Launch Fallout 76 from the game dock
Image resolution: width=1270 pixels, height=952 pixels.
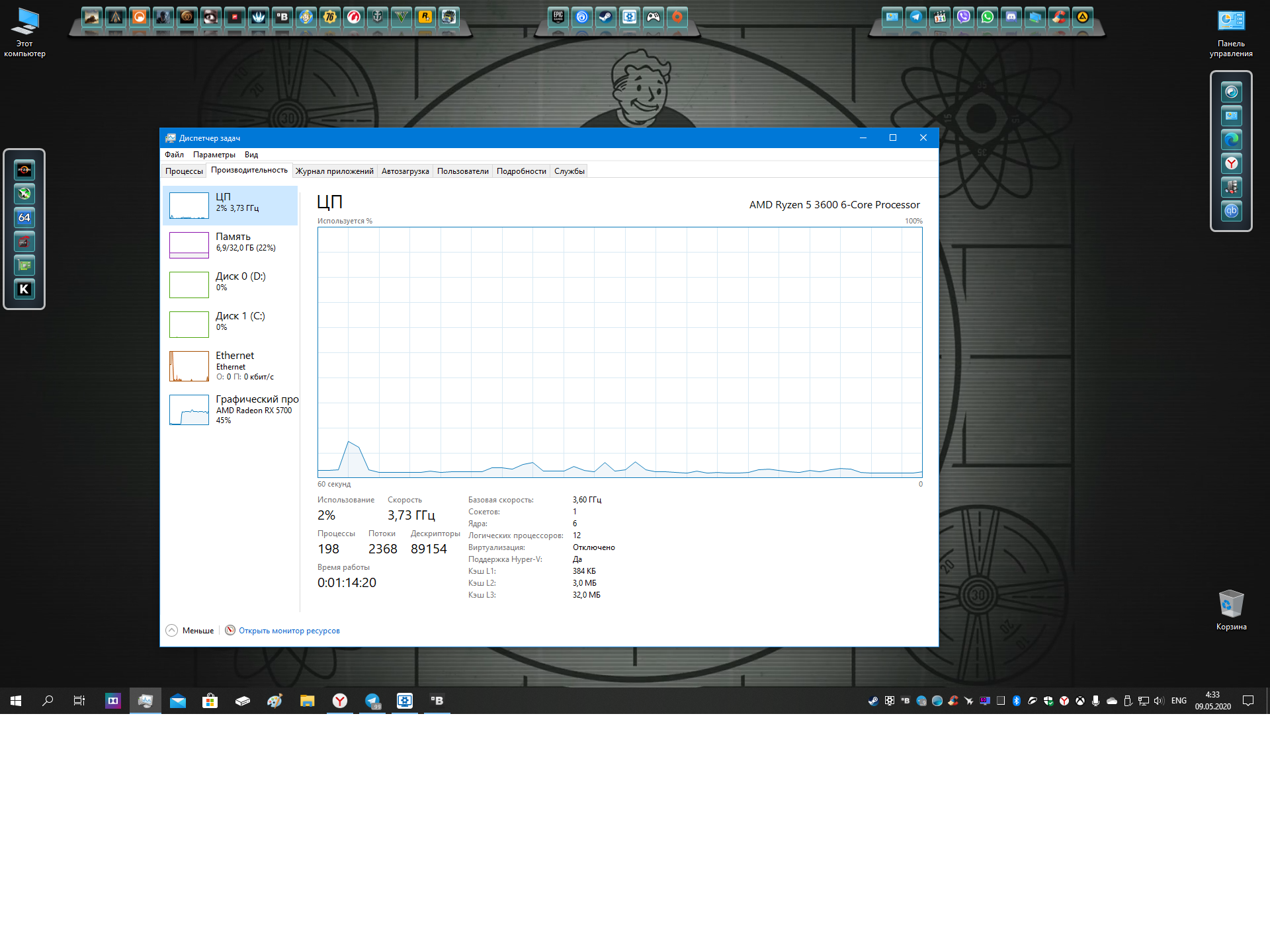coord(330,17)
